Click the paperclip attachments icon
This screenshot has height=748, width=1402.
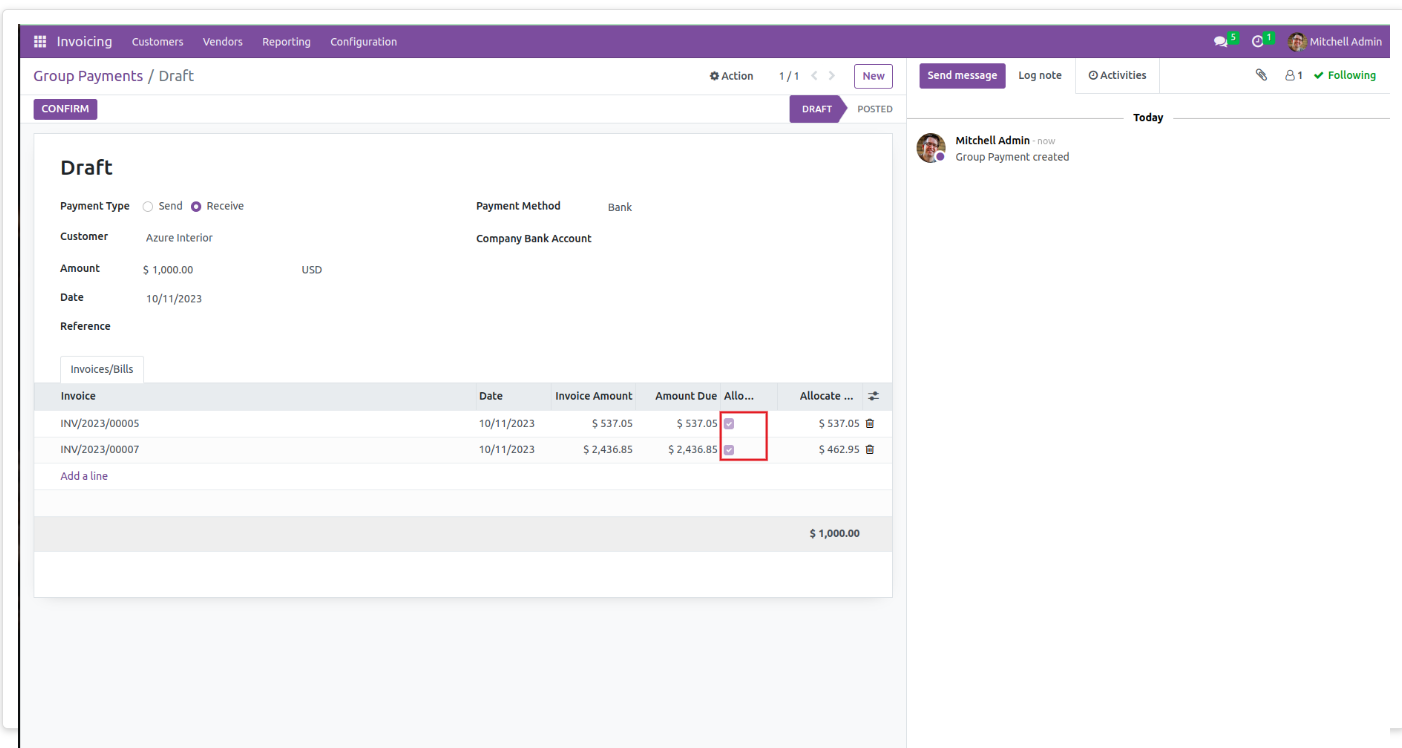point(1261,75)
